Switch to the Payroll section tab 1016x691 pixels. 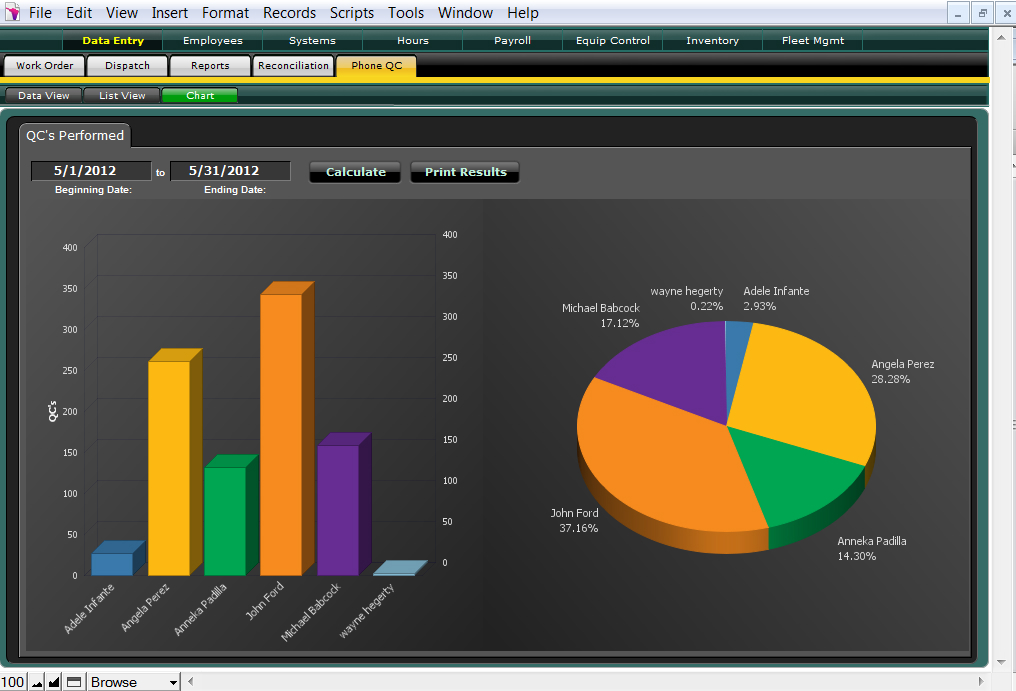512,41
